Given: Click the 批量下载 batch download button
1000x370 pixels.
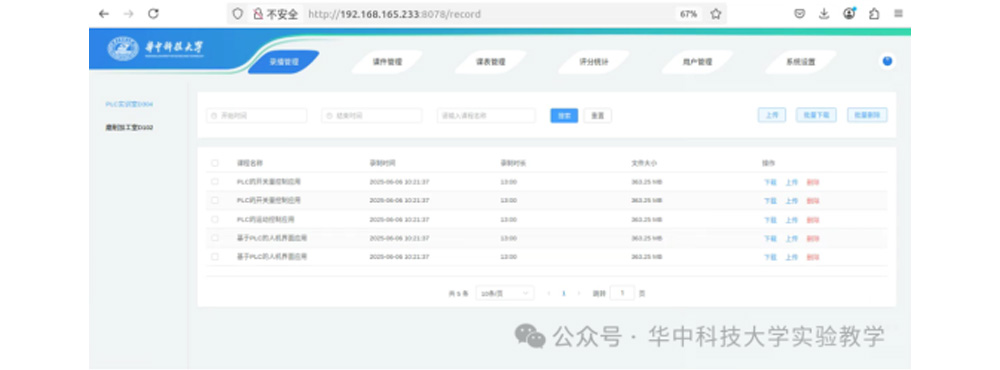Looking at the screenshot, I should (816, 115).
